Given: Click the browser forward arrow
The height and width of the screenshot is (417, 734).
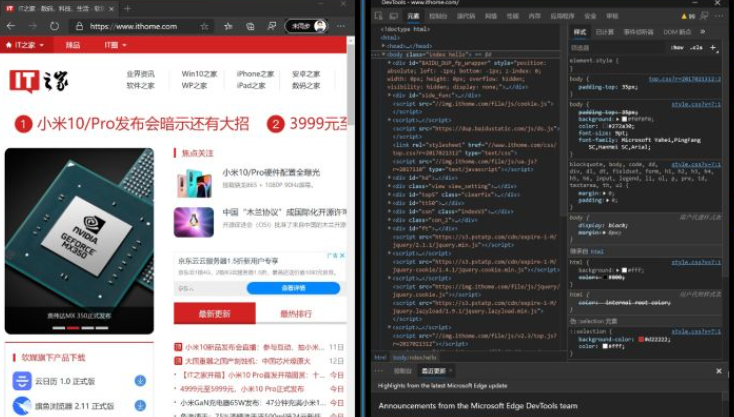Looking at the screenshot, I should pos(32,26).
